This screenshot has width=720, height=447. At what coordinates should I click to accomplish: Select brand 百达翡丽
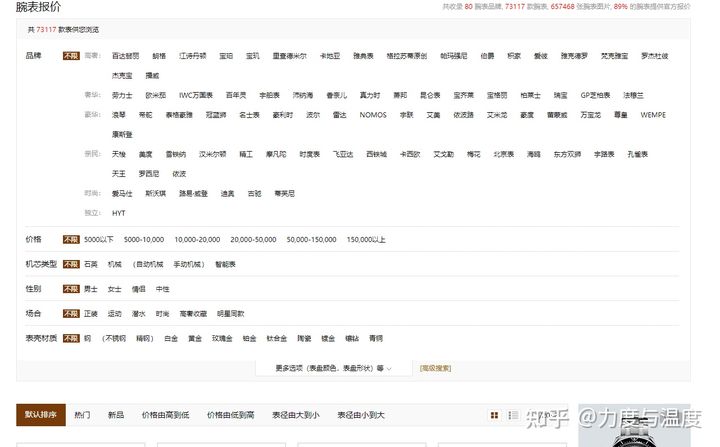[125, 56]
